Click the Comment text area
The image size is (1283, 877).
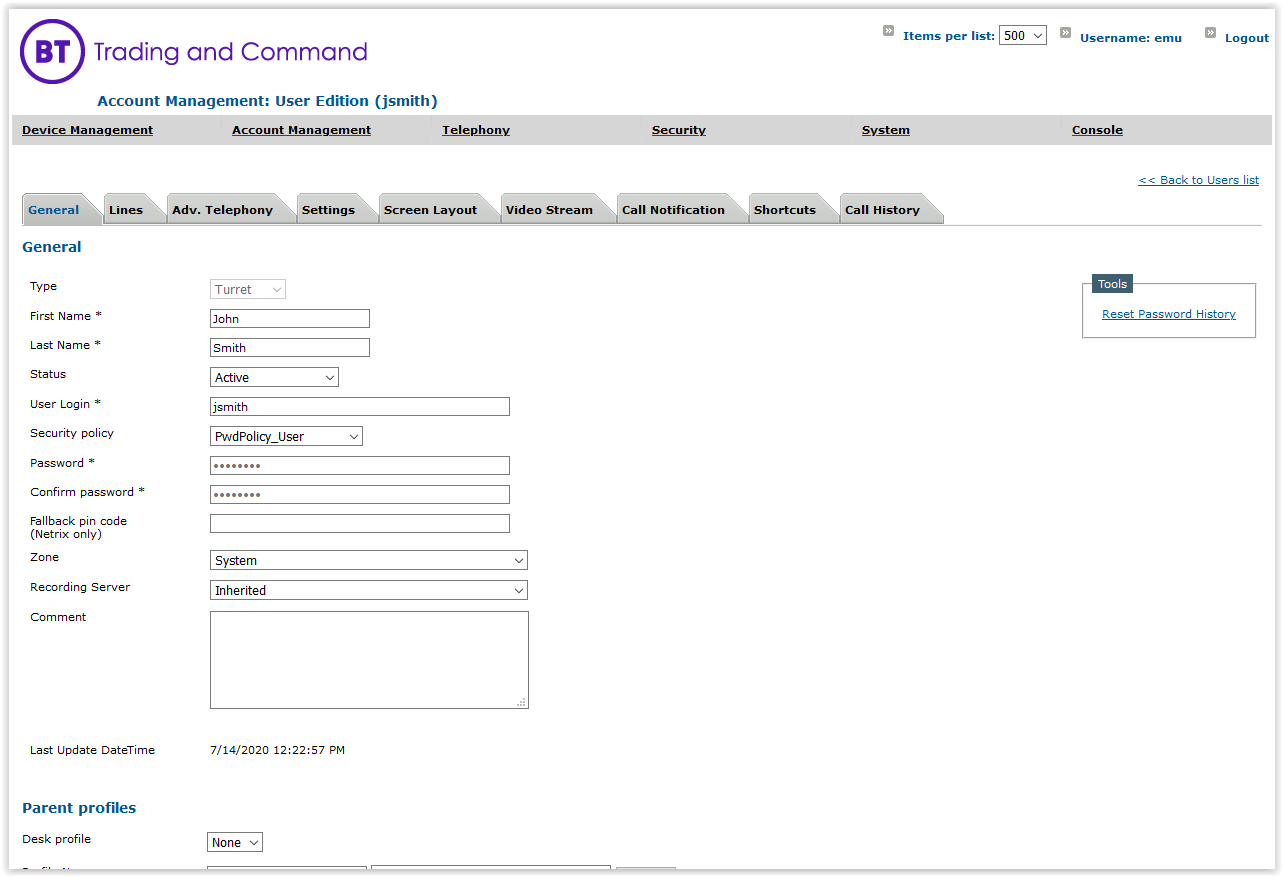pyautogui.click(x=369, y=660)
